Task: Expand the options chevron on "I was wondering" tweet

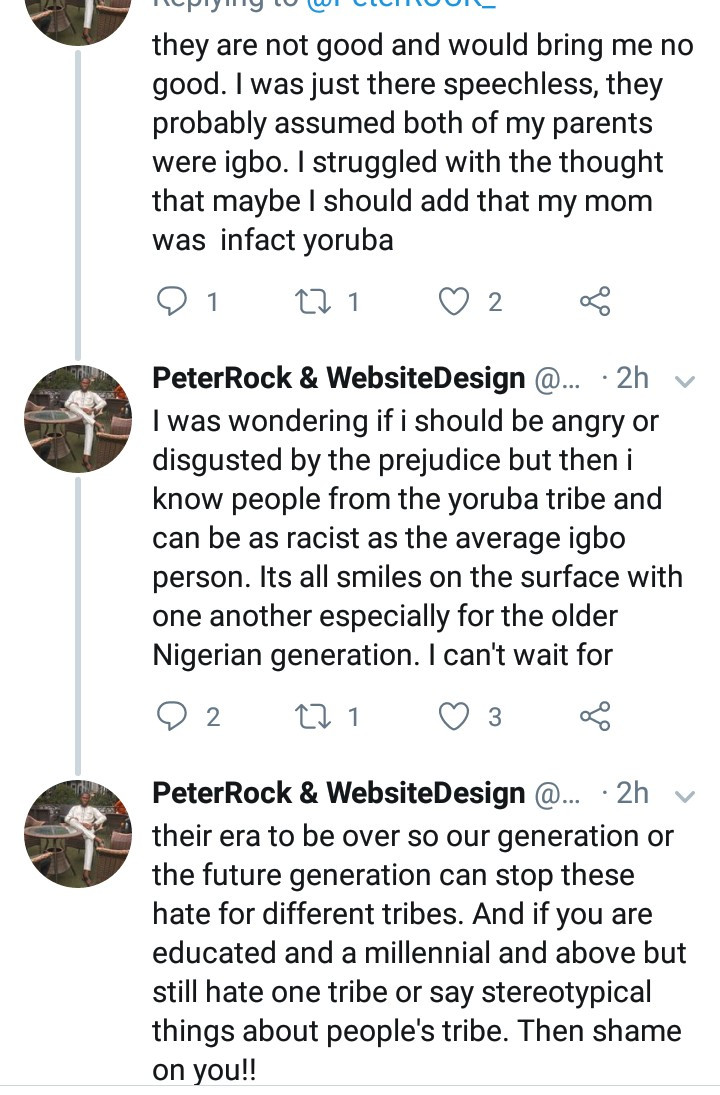Action: pyautogui.click(x=685, y=380)
